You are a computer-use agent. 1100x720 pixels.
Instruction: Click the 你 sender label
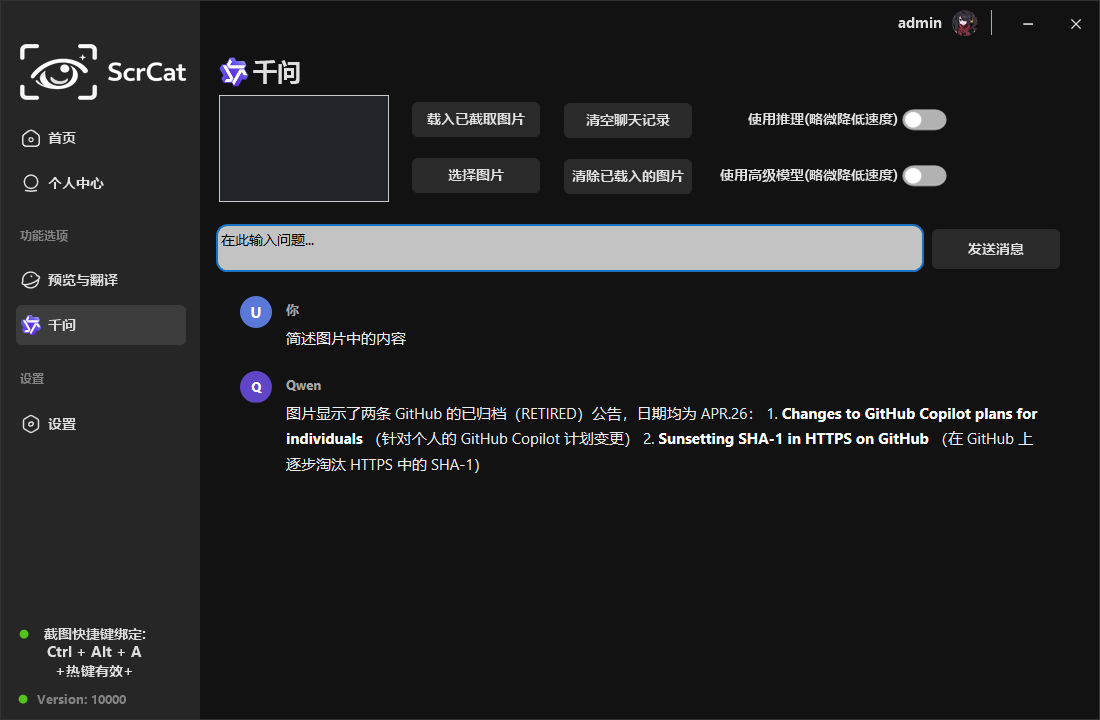293,310
